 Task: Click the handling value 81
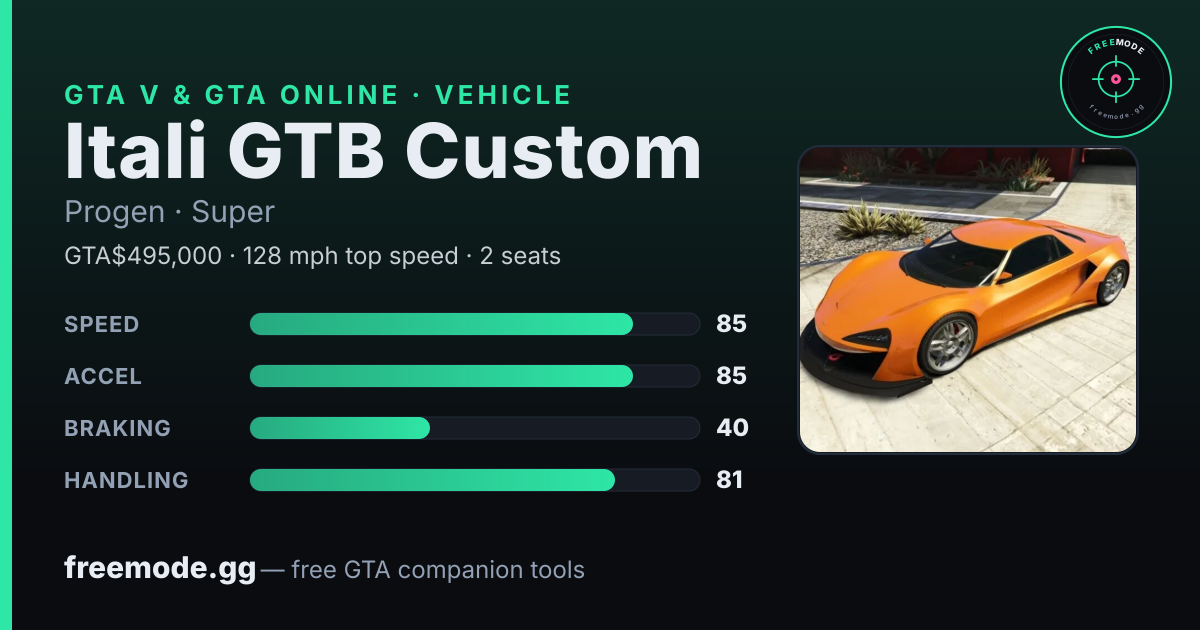coord(730,480)
